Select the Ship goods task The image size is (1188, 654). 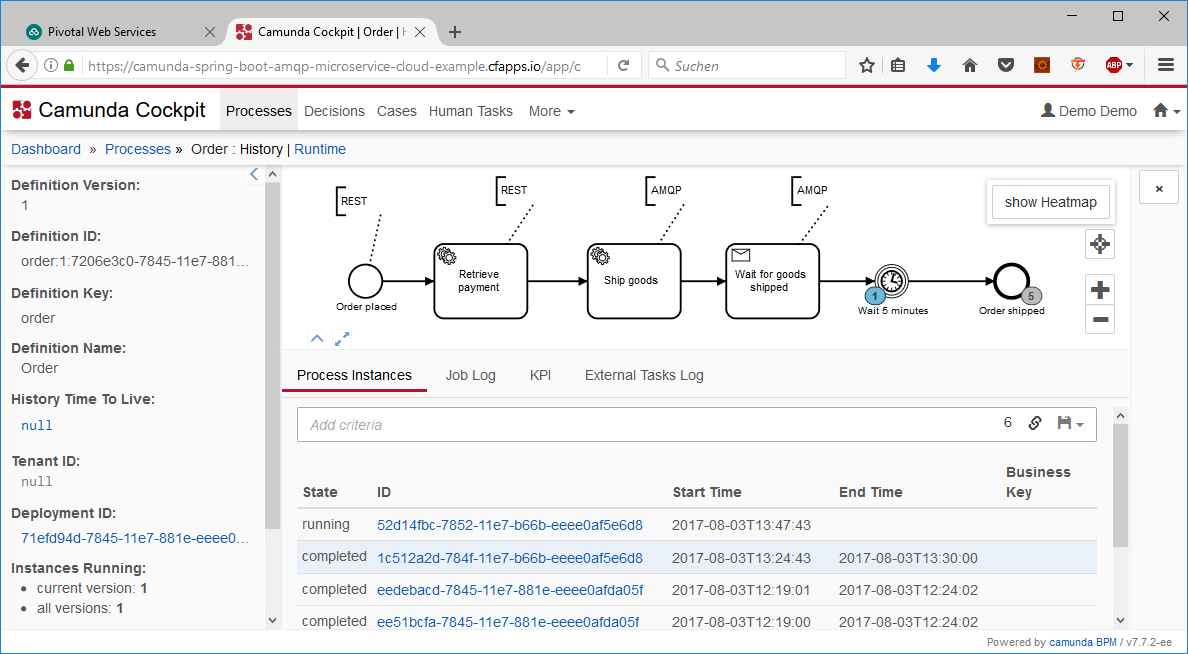point(634,281)
